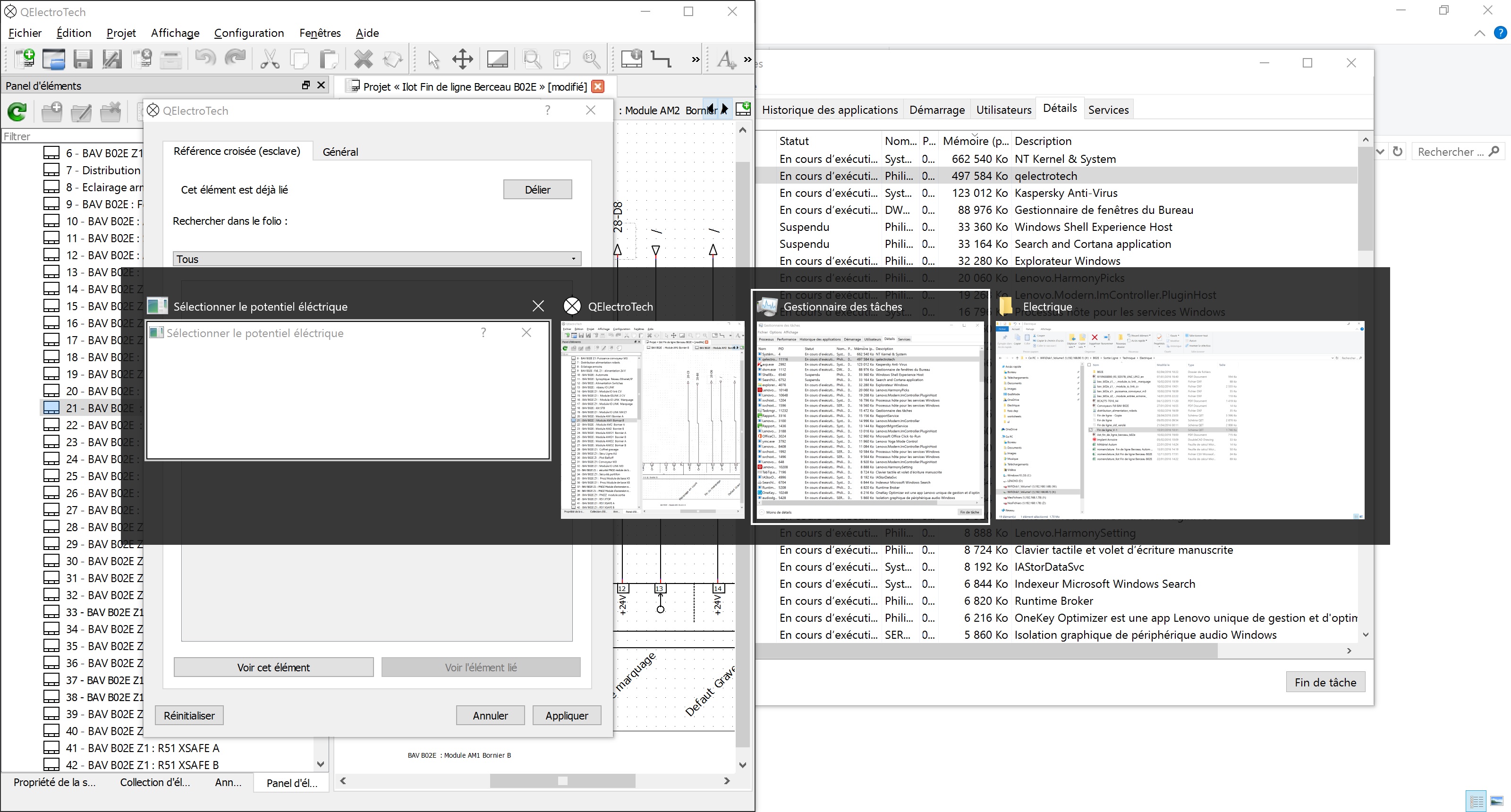This screenshot has height=812, width=1511.
Task: Open the Services tab in task manager
Action: pyautogui.click(x=1108, y=110)
